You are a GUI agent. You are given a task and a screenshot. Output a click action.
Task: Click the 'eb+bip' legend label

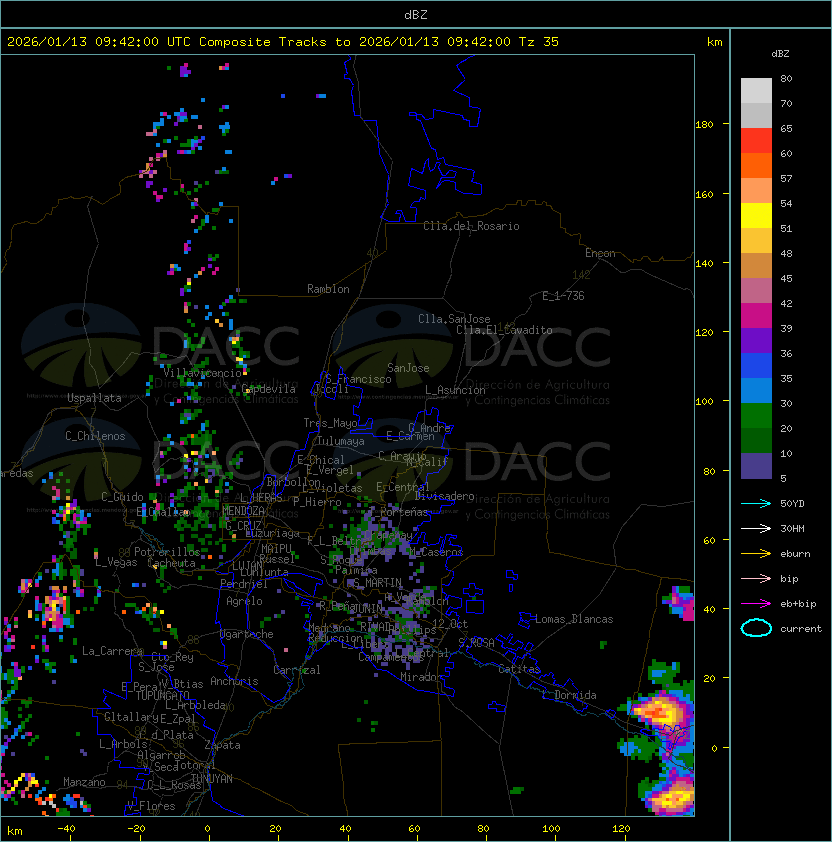pyautogui.click(x=798, y=604)
